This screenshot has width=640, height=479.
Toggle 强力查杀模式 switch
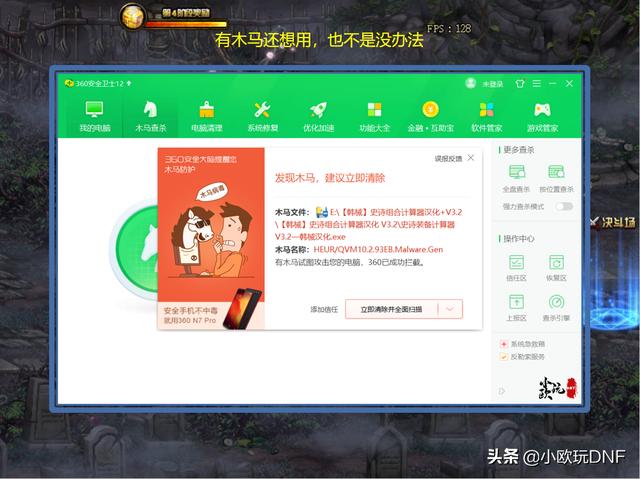point(564,206)
